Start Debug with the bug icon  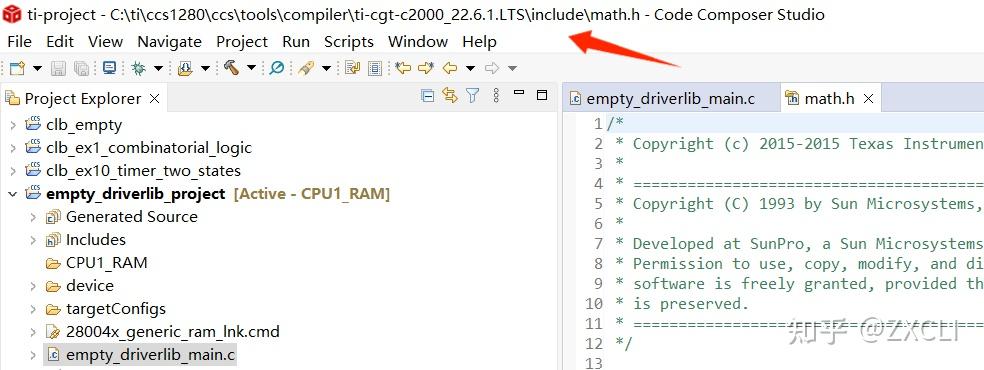pos(139,68)
